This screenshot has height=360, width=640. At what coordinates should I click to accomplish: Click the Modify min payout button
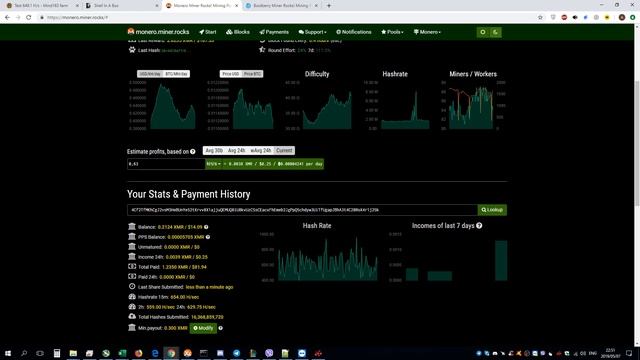(x=203, y=328)
